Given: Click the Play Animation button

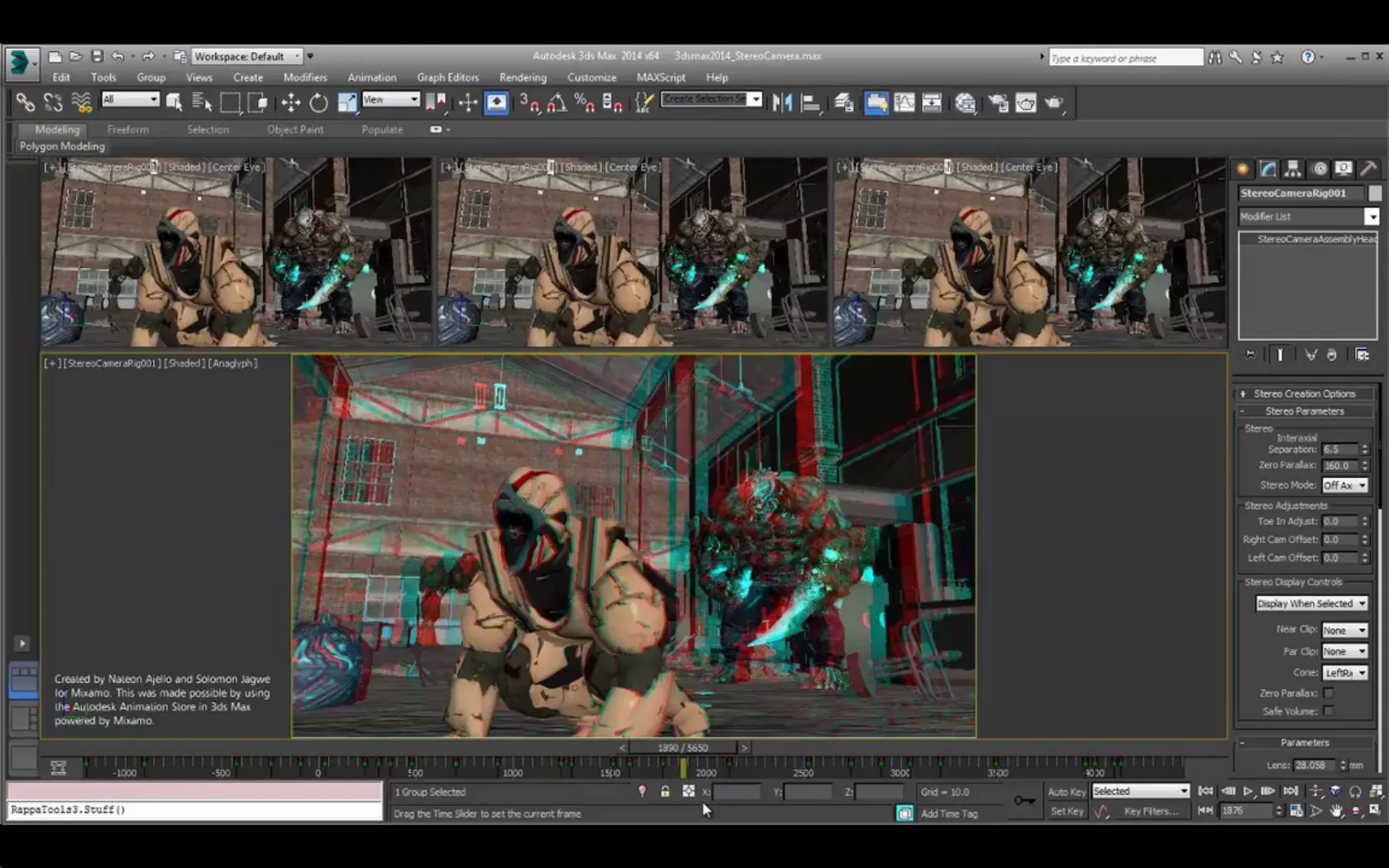Looking at the screenshot, I should pyautogui.click(x=1248, y=791).
